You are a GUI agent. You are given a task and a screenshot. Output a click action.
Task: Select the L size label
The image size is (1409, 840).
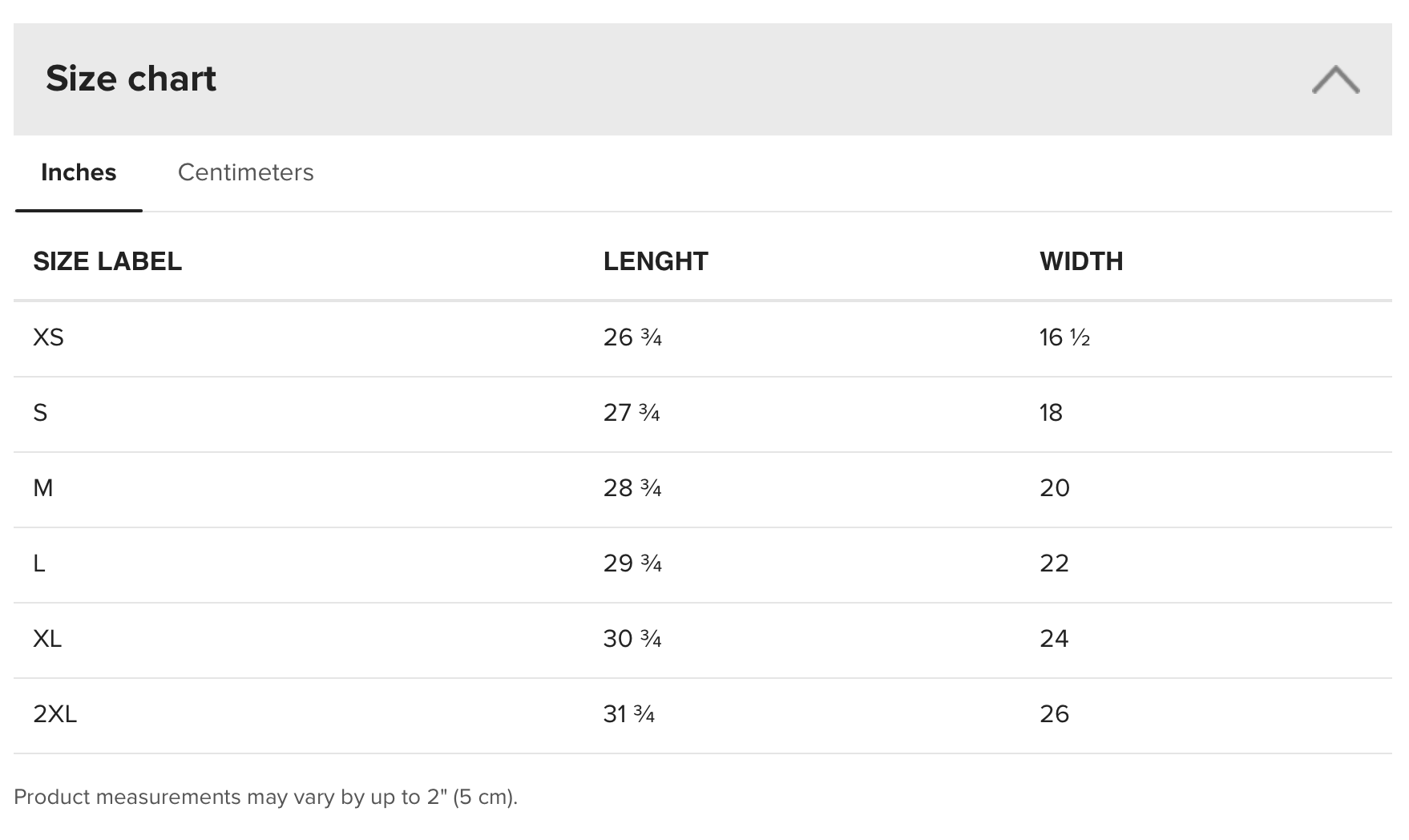(x=39, y=563)
